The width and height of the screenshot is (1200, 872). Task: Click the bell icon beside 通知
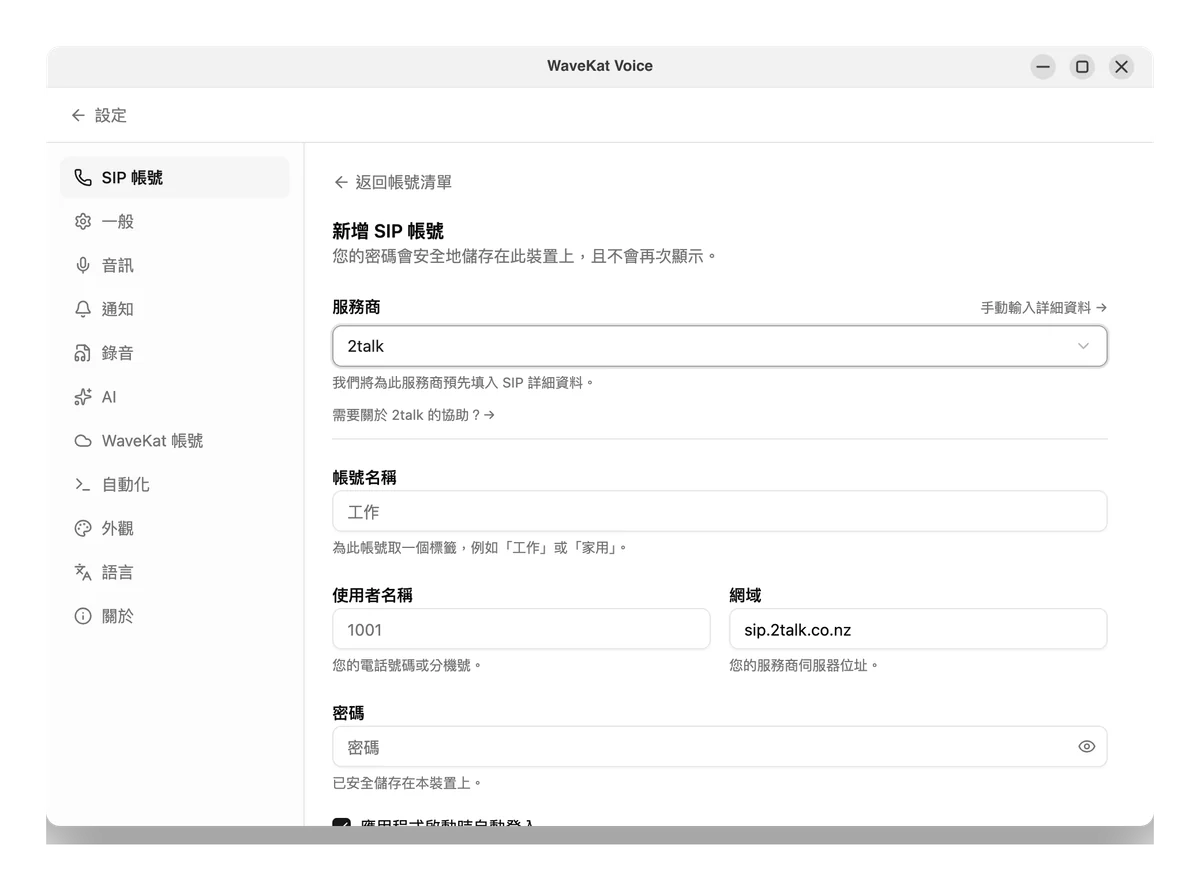point(83,309)
